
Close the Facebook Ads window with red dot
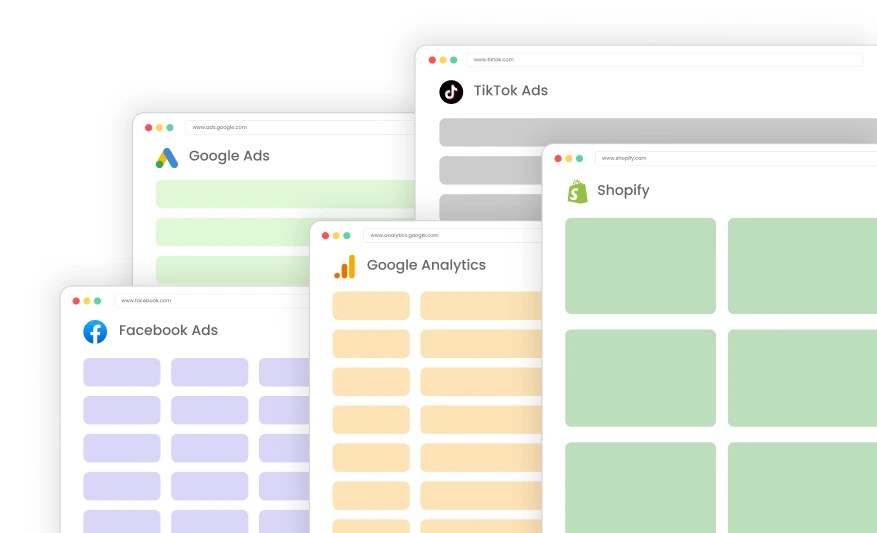pos(76,301)
